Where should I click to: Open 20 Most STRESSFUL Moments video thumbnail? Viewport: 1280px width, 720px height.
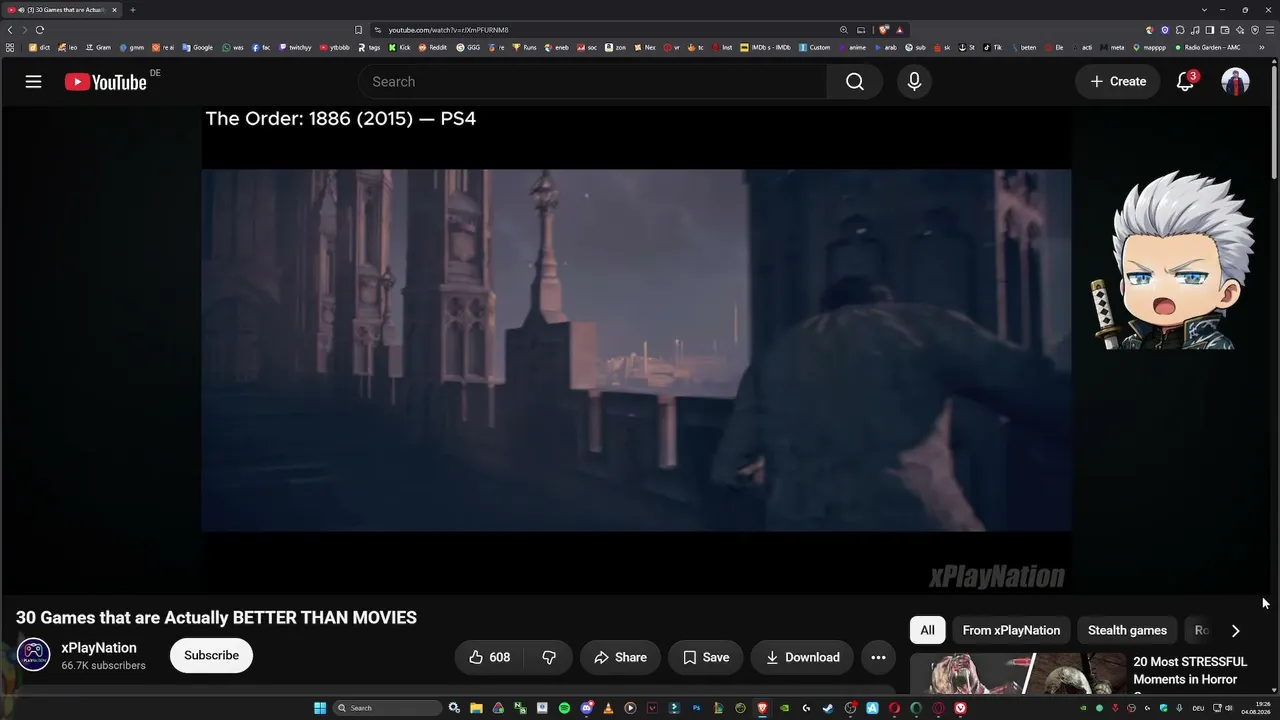[x=1018, y=674]
